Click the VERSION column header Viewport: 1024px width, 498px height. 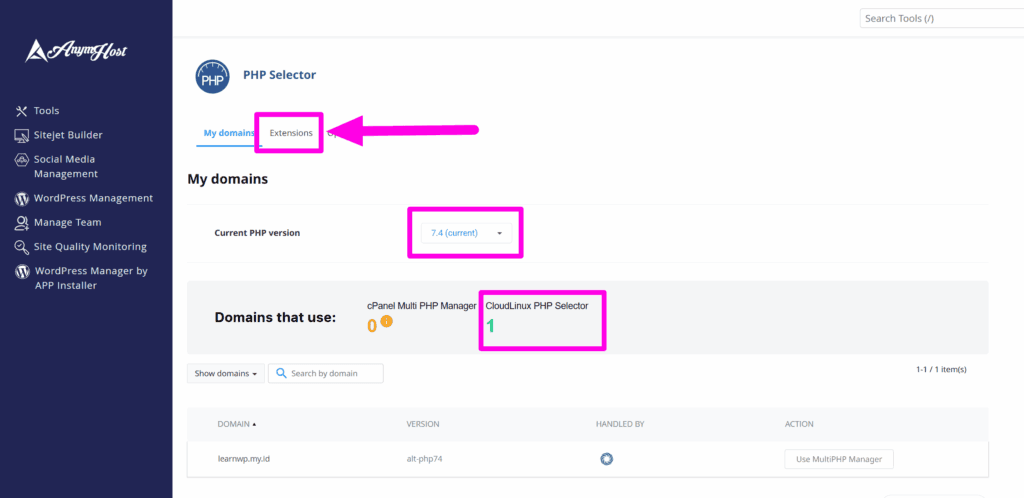[x=423, y=424]
